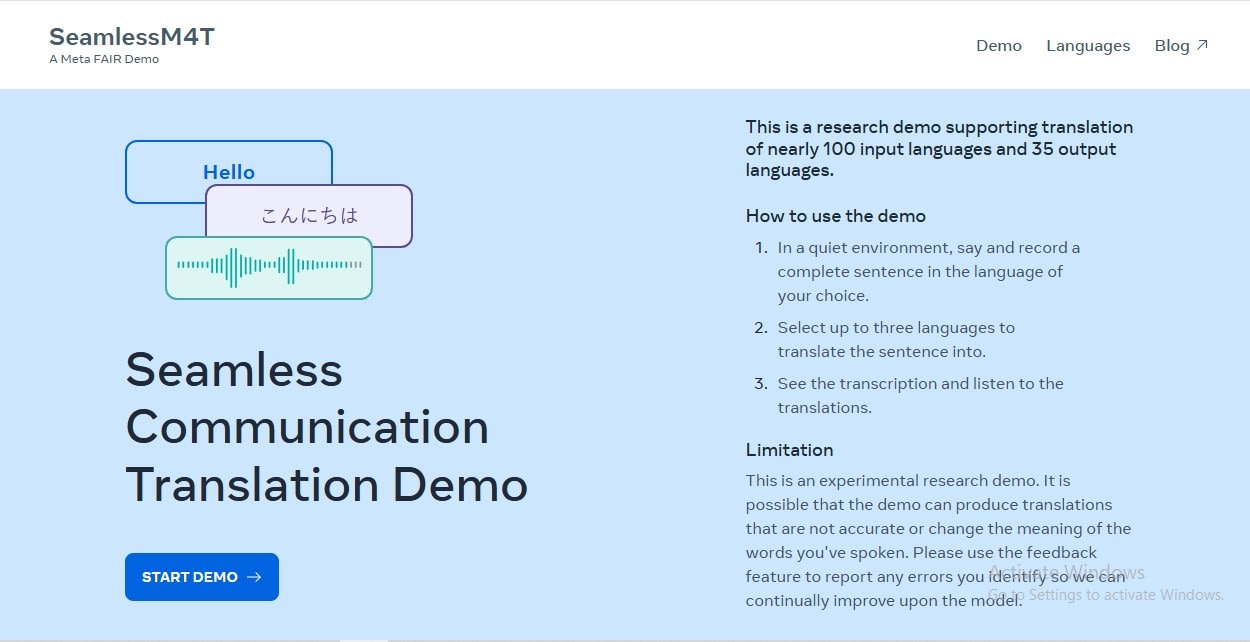Click step two about selecting three languages

pos(885,339)
